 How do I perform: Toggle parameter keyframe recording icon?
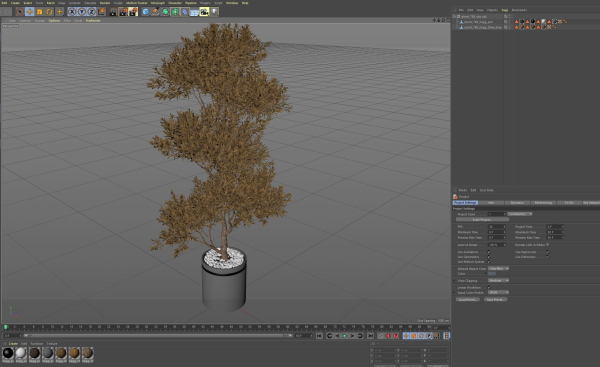tap(429, 336)
